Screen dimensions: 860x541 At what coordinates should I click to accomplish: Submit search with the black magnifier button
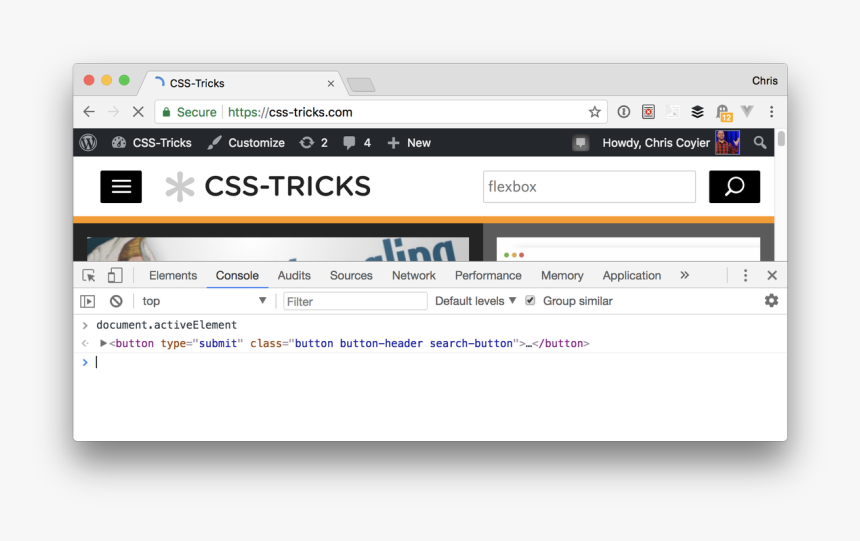734,187
